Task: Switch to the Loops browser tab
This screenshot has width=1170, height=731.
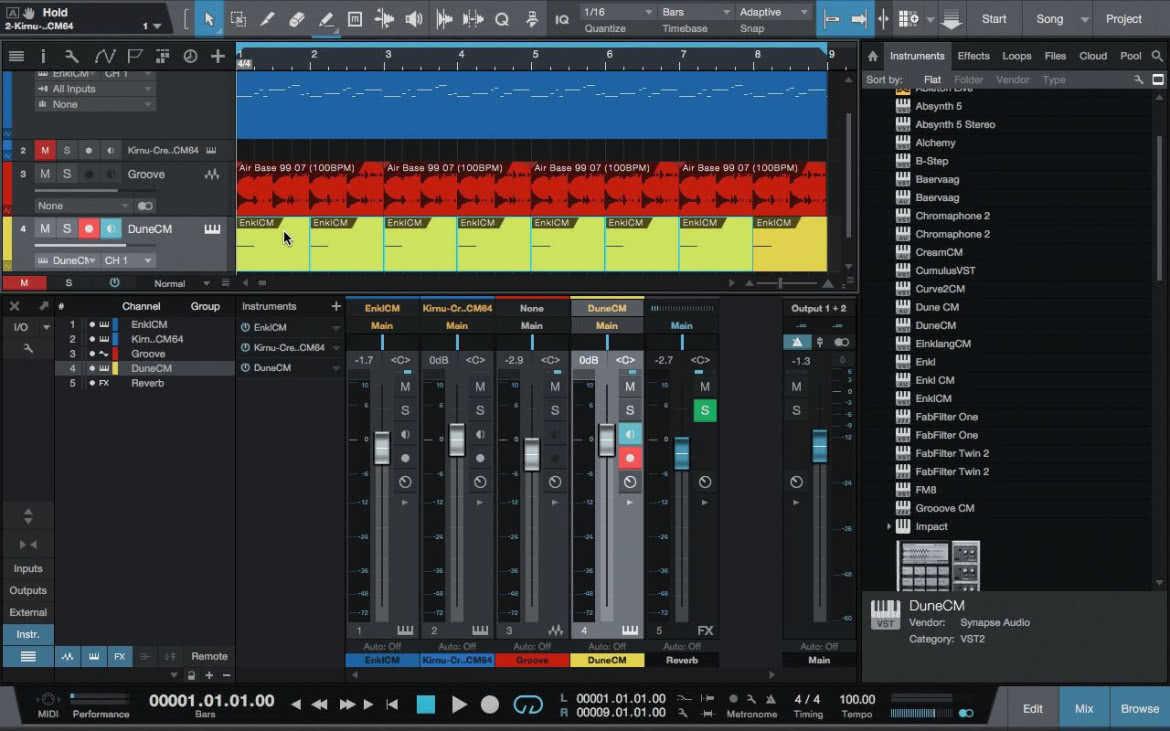Action: click(x=1016, y=56)
